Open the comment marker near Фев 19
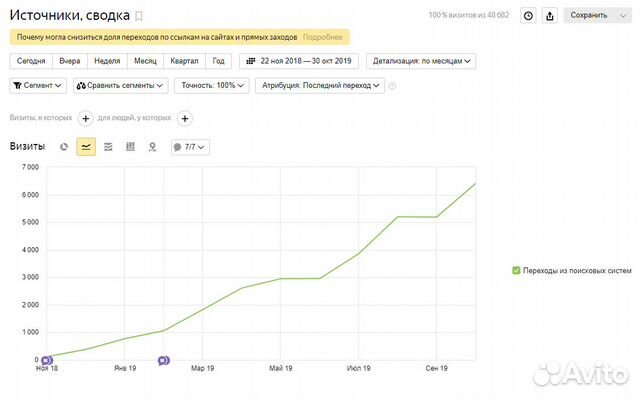 [x=164, y=361]
